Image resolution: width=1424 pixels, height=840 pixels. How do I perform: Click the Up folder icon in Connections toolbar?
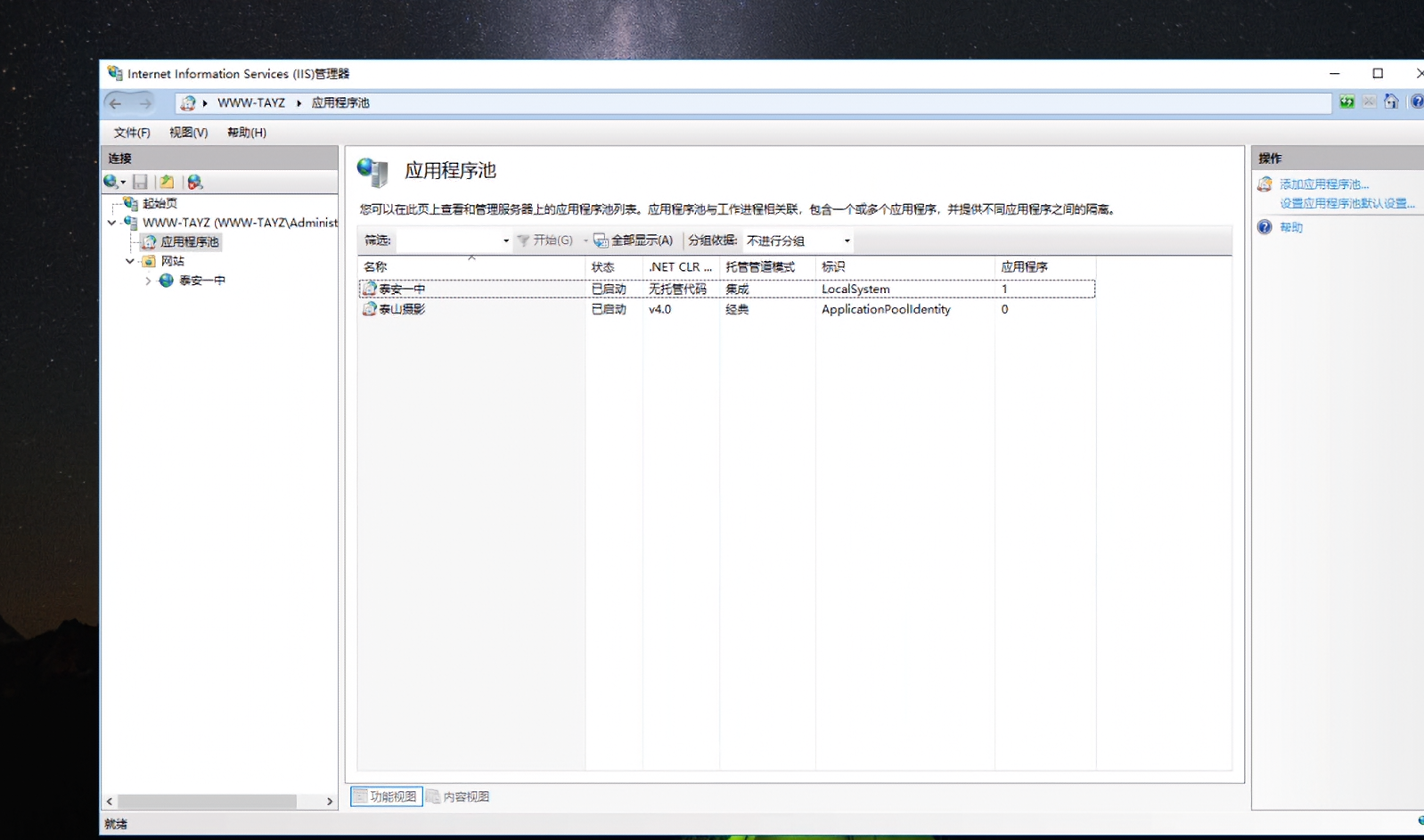click(x=167, y=182)
